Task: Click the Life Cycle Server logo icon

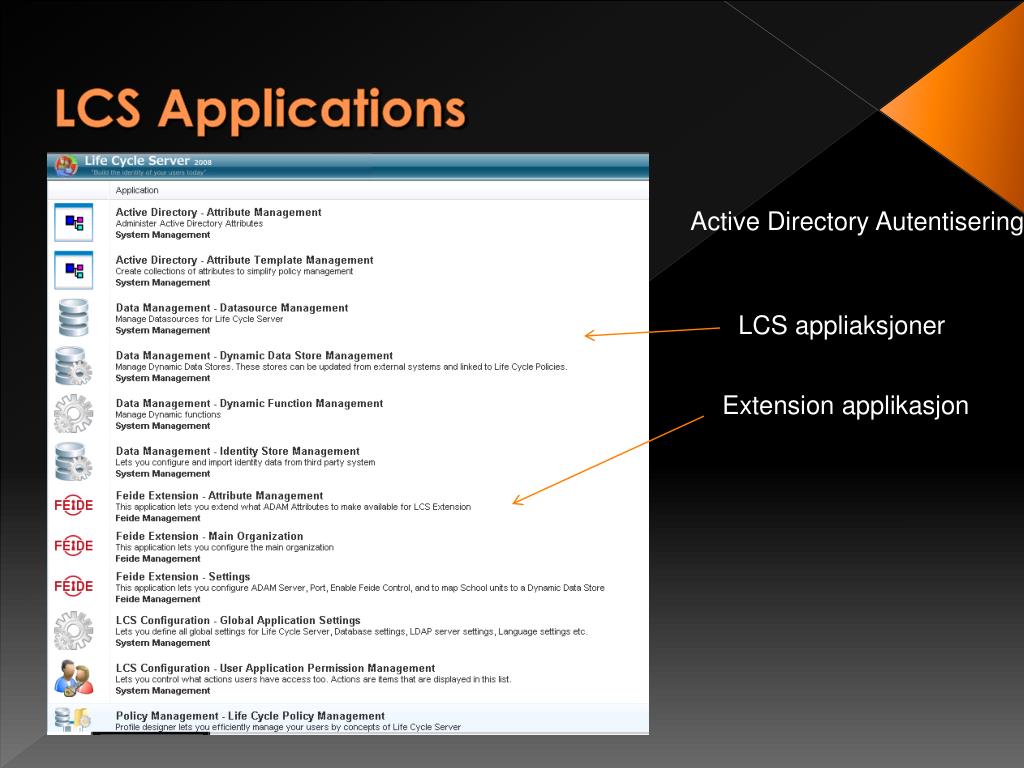Action: tap(66, 165)
